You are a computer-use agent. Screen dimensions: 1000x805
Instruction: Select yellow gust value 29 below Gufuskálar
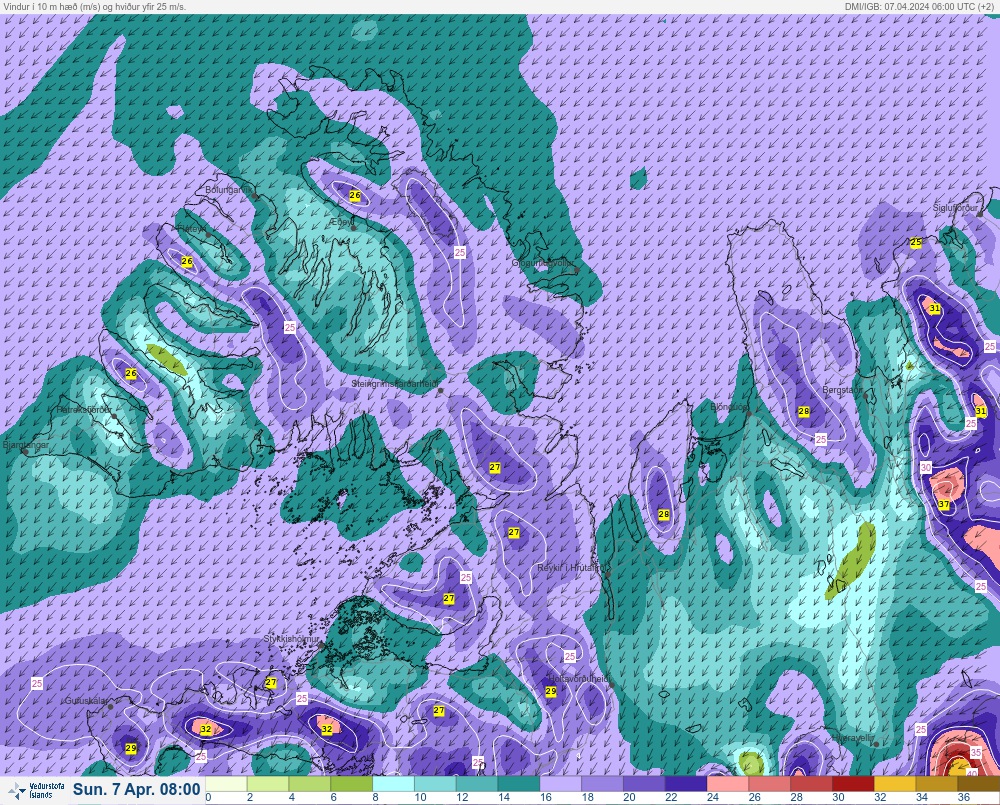131,748
